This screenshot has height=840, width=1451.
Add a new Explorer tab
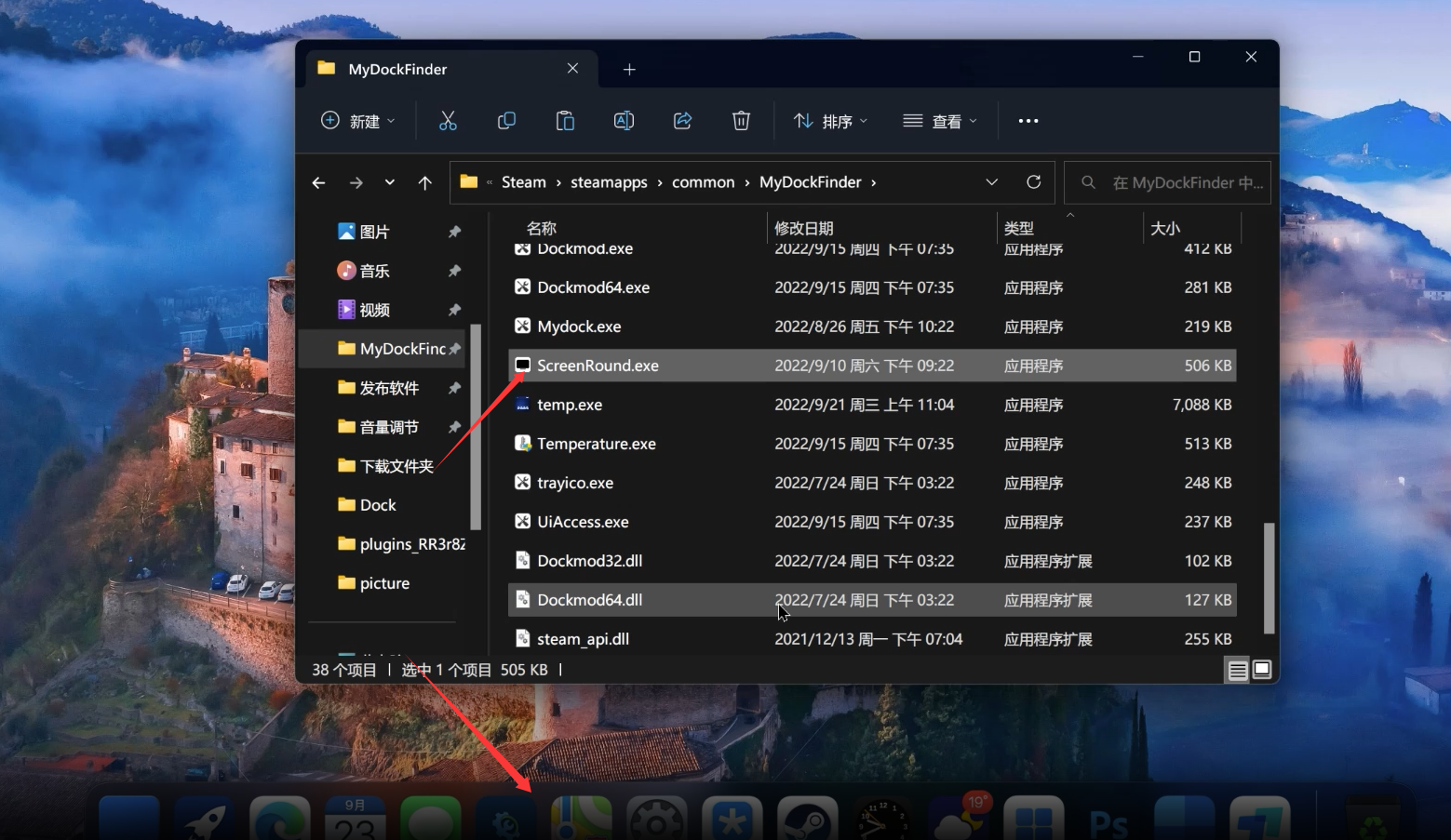tap(629, 70)
